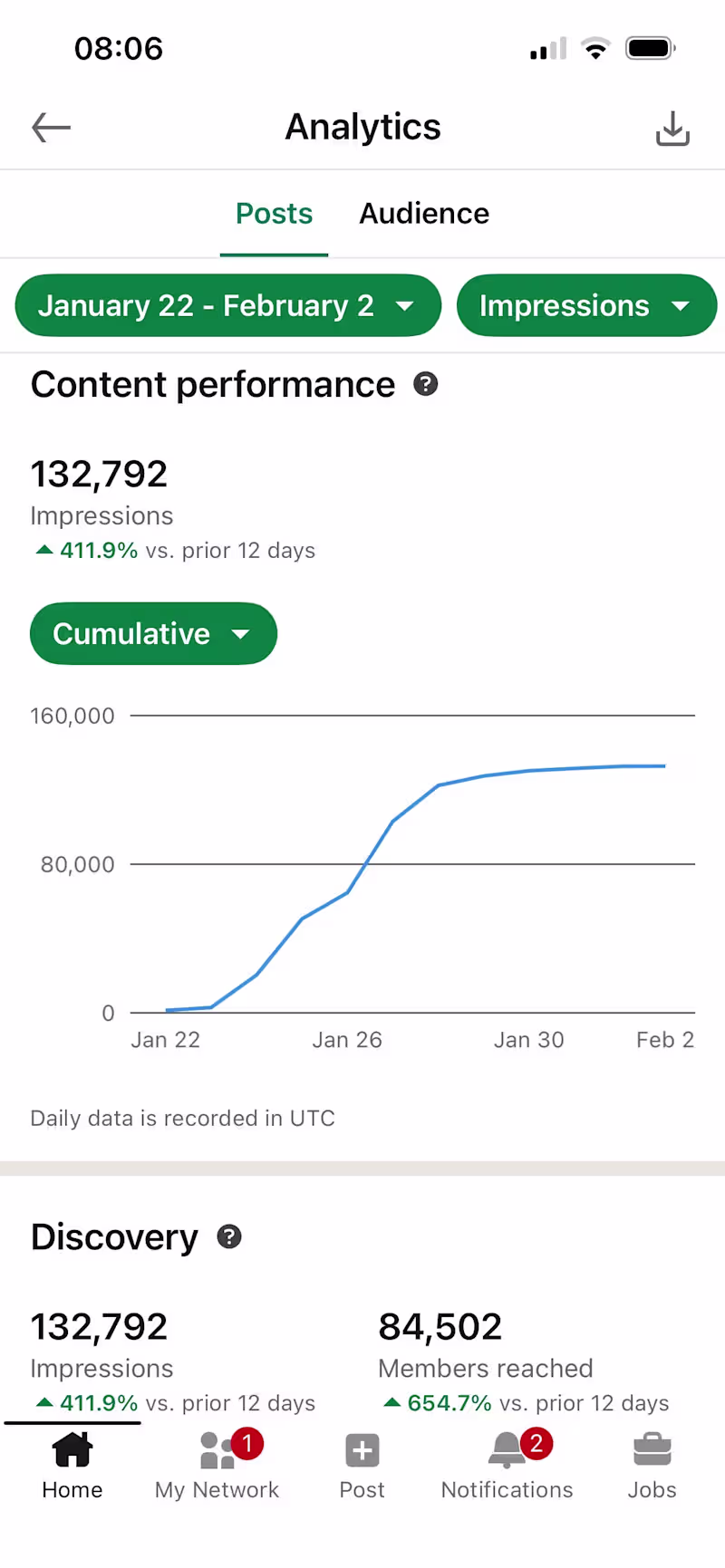Screen dimensions: 725x1568
Task: Tap the Jan 26 point on chart line
Action: click(347, 892)
